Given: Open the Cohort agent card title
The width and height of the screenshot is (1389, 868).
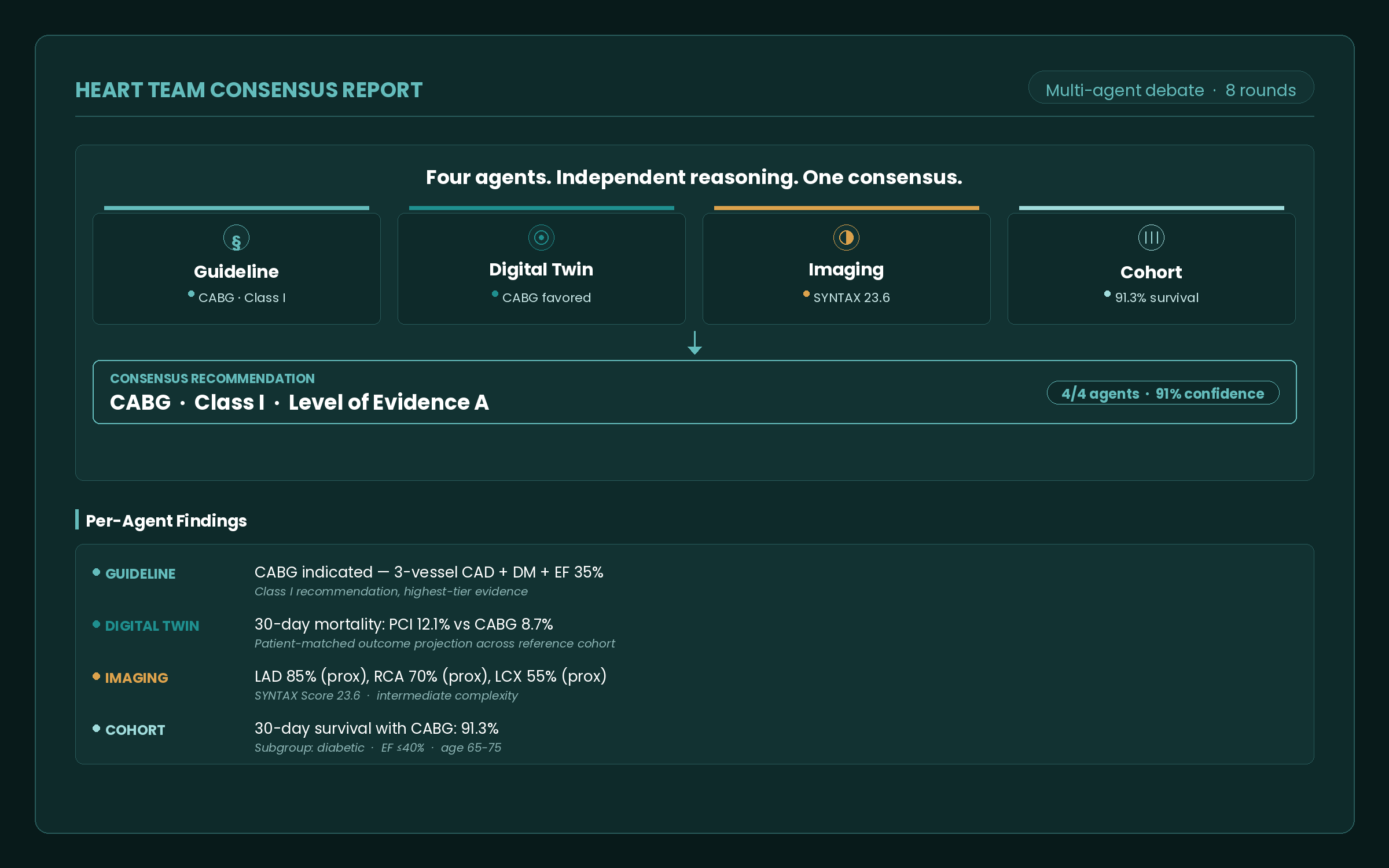Looking at the screenshot, I should [1151, 272].
